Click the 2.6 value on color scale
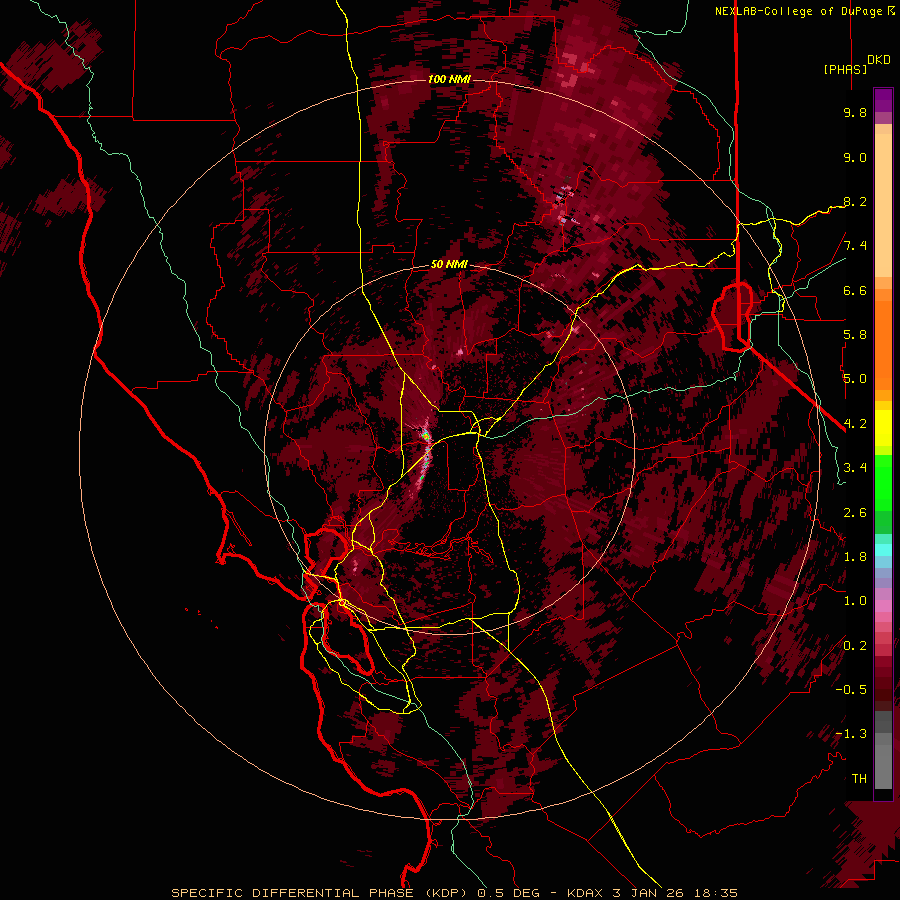The width and height of the screenshot is (900, 900). [855, 513]
